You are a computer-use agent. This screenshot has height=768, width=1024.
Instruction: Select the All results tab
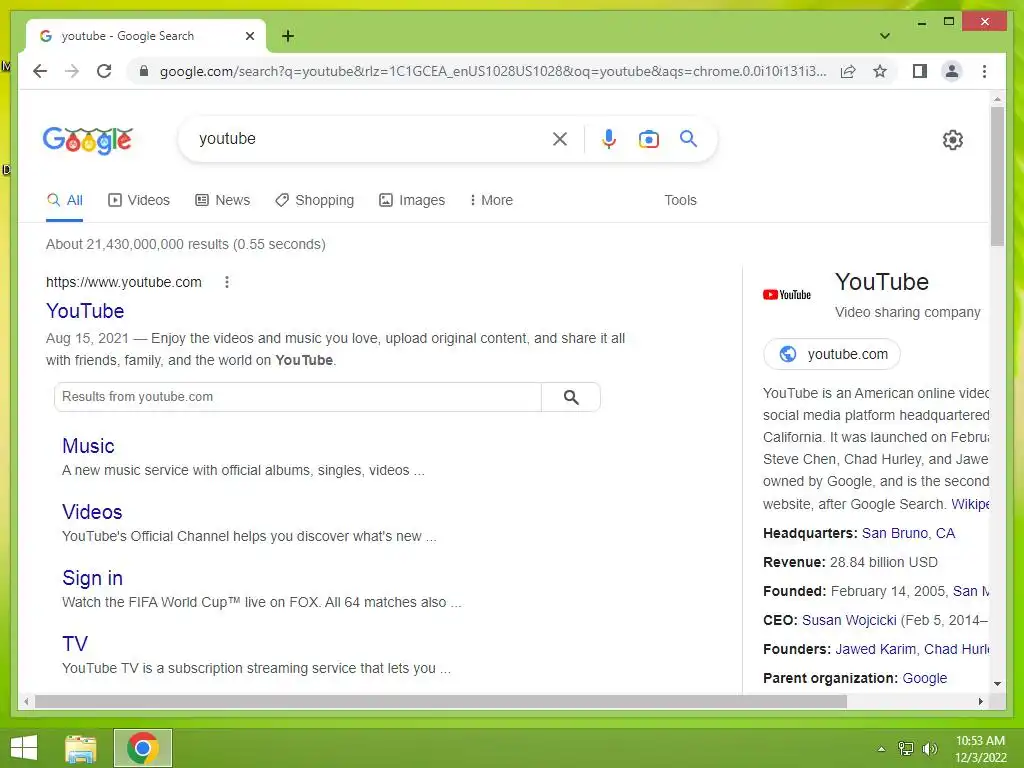(x=65, y=200)
